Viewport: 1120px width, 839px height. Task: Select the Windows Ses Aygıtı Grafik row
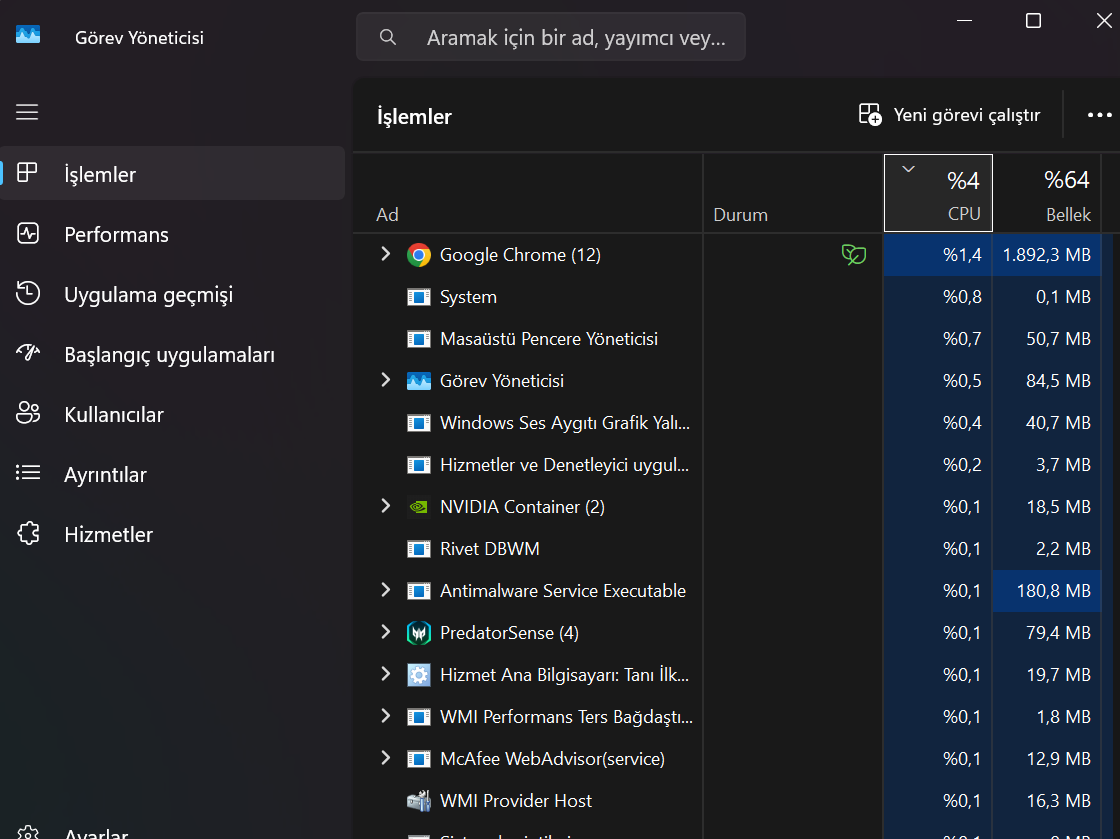click(x=727, y=423)
